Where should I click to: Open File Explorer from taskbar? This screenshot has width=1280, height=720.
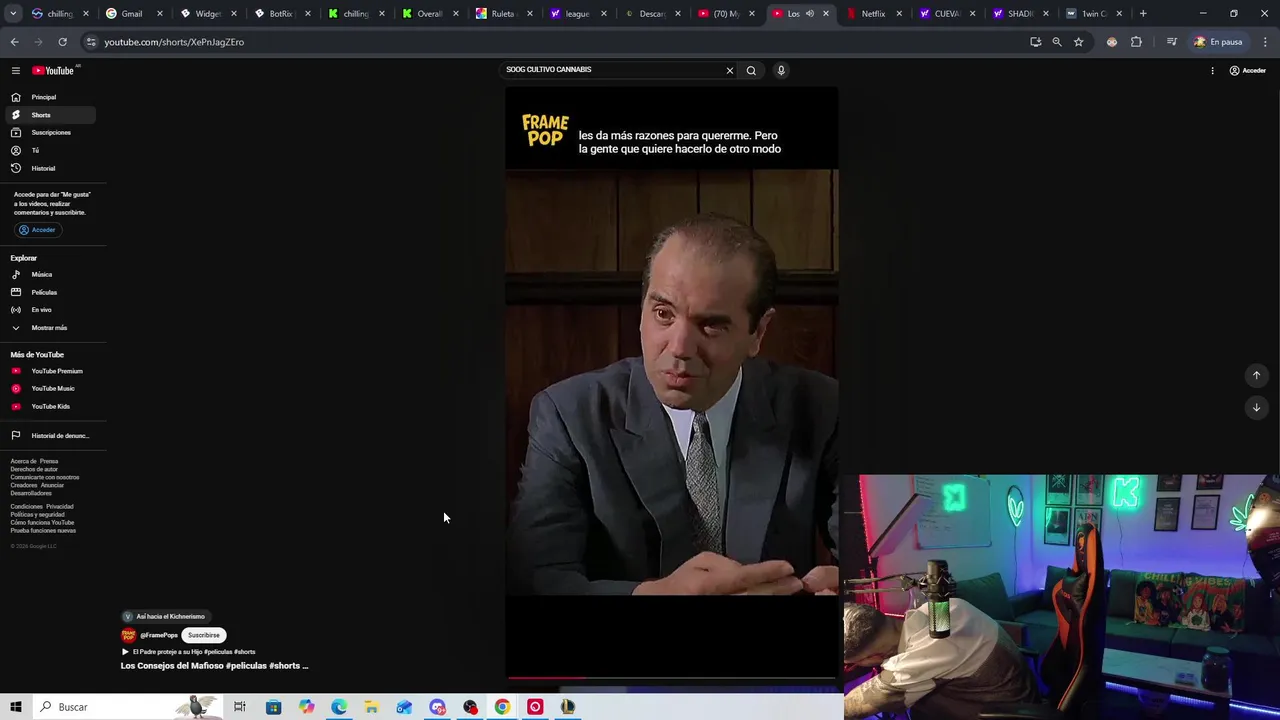point(371,707)
